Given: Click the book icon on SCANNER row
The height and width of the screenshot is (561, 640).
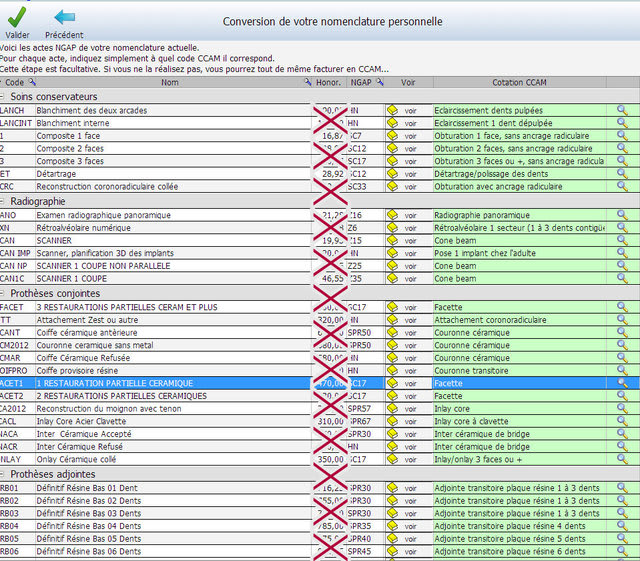Looking at the screenshot, I should tap(393, 240).
